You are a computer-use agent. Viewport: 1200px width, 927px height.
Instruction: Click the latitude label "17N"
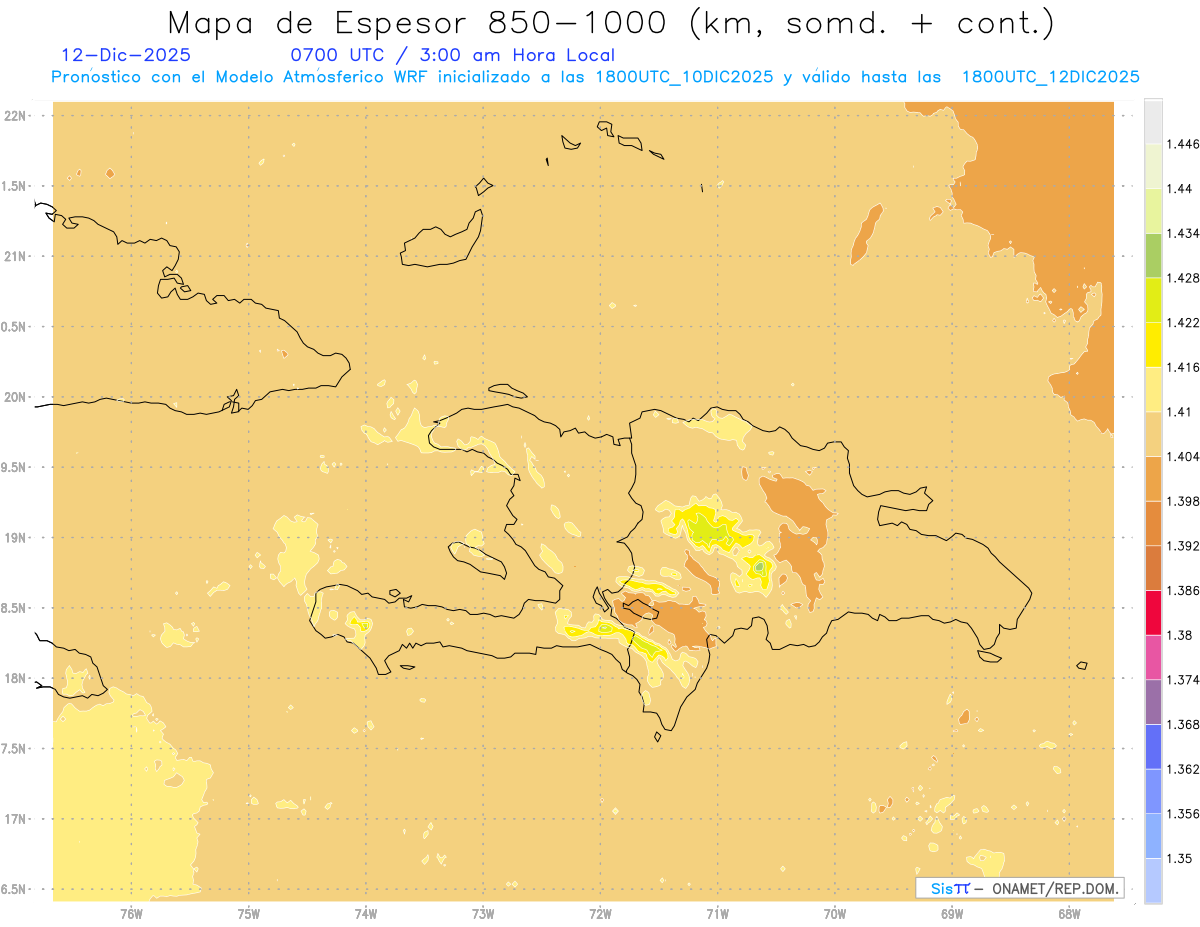point(17,819)
